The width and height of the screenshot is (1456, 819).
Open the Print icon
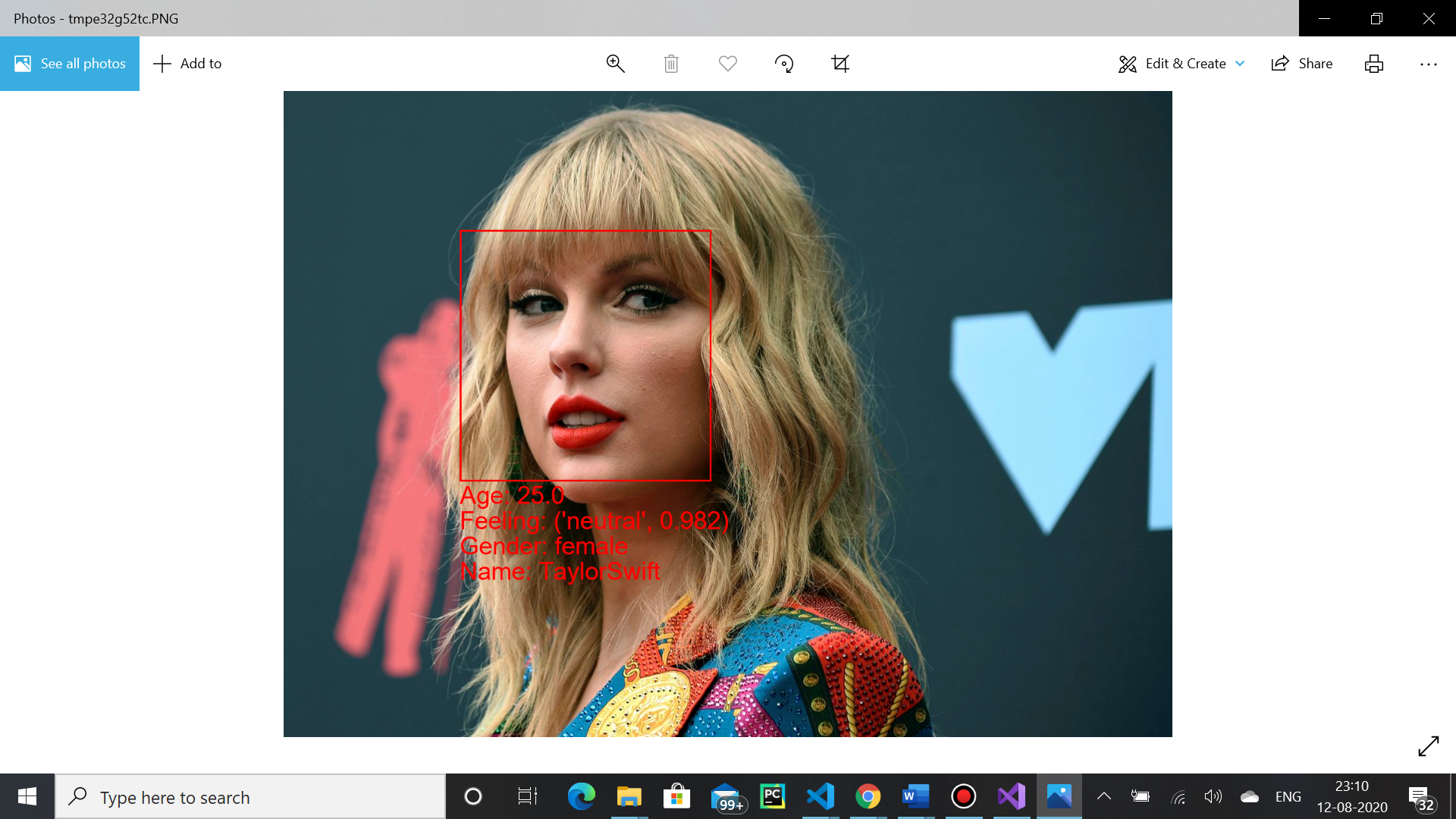(x=1373, y=64)
